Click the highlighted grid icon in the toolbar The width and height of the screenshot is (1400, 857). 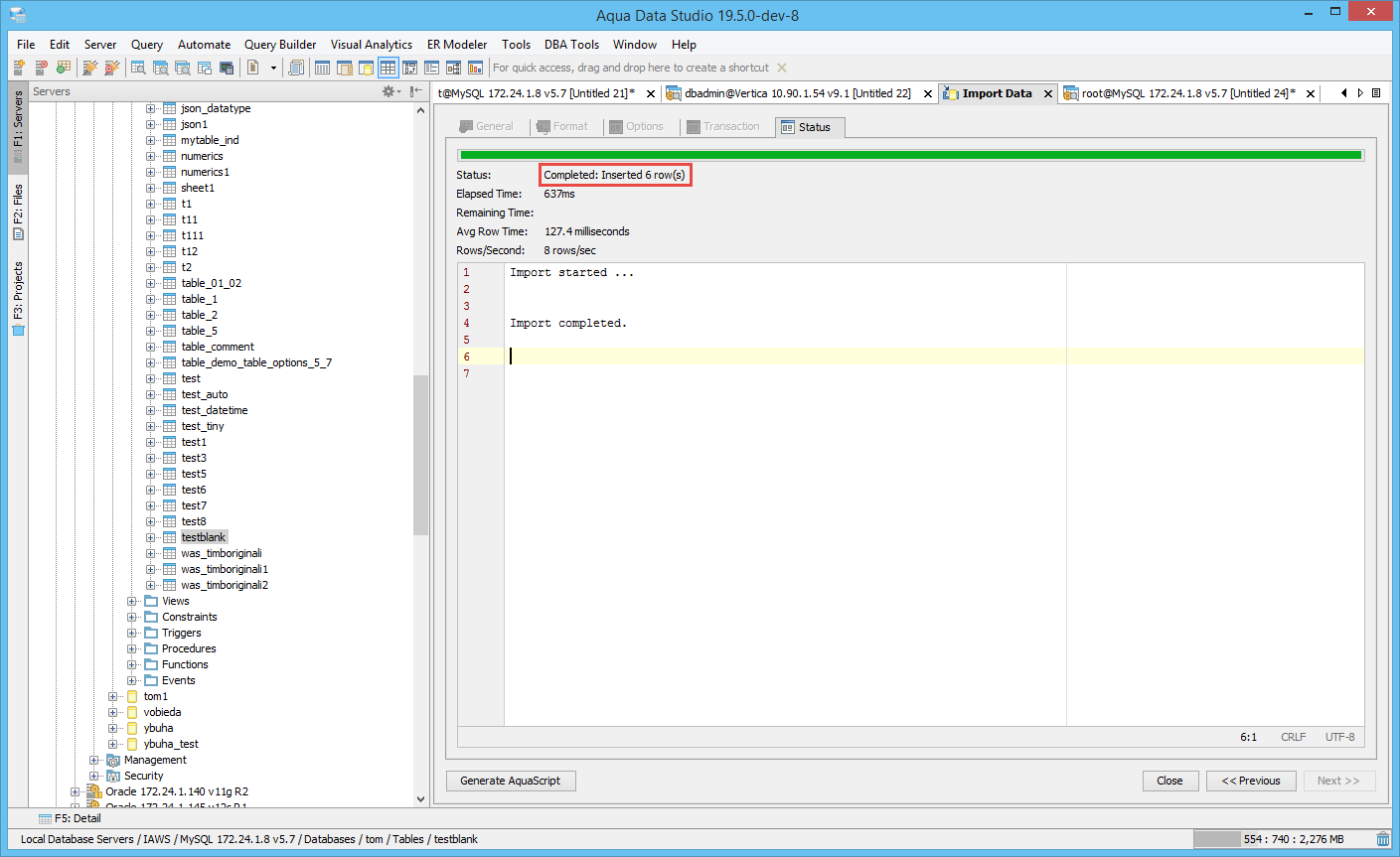click(x=388, y=68)
